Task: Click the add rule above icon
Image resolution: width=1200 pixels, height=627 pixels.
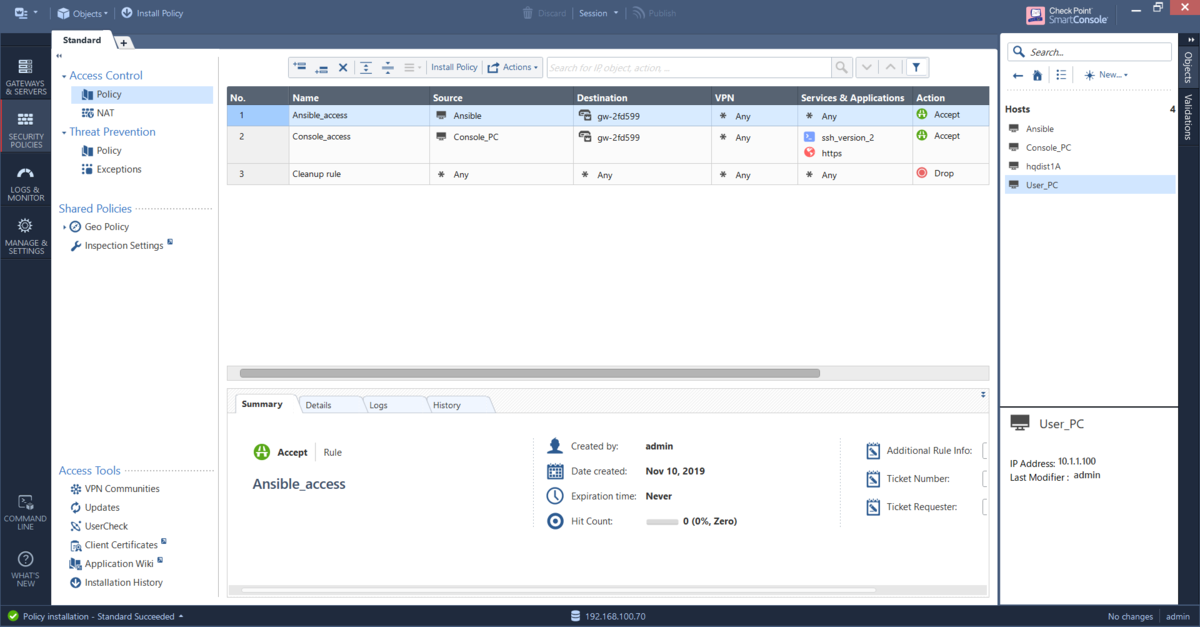Action: point(300,67)
